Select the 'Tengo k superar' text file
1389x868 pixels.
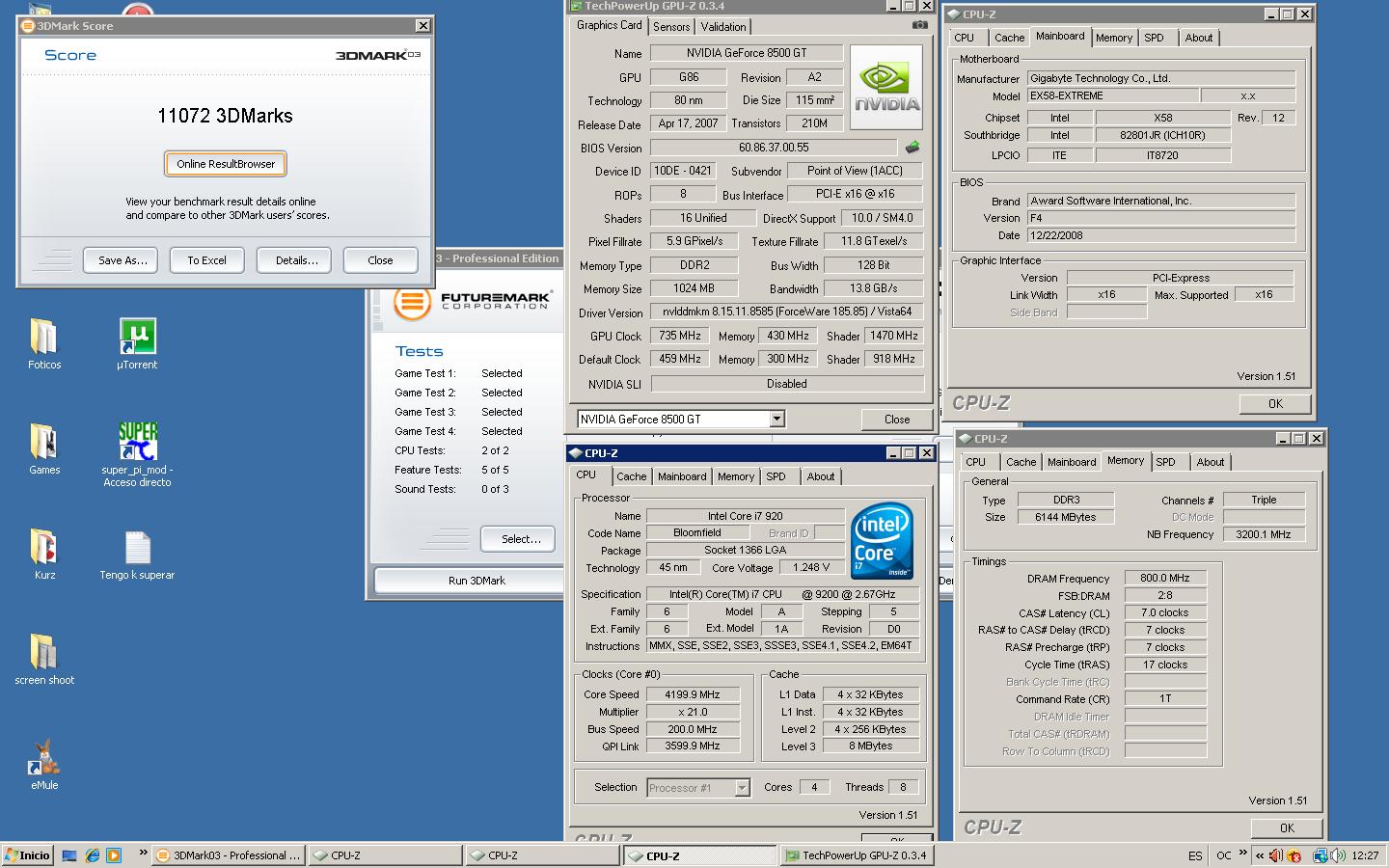point(137,555)
